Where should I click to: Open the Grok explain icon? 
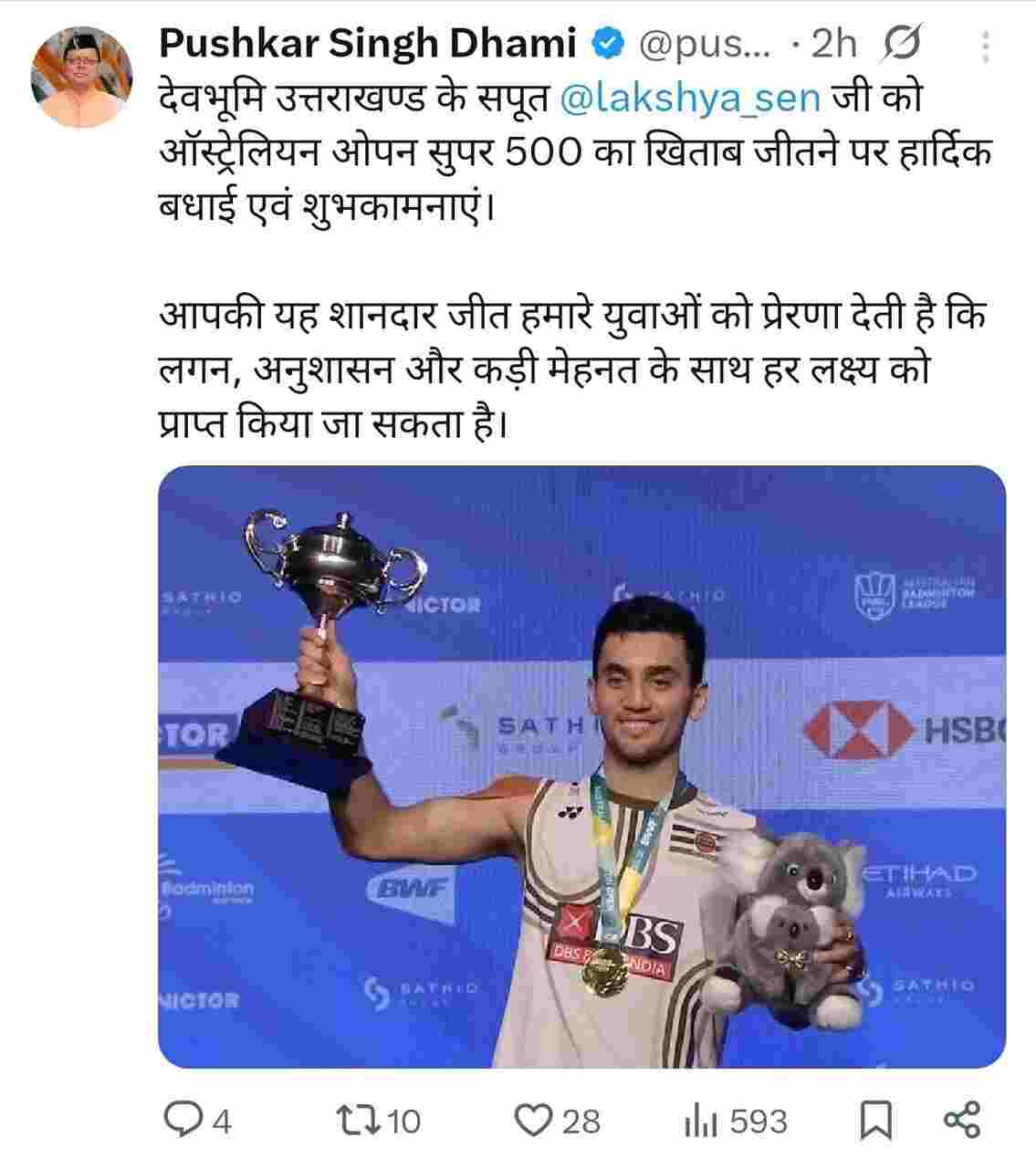(904, 45)
